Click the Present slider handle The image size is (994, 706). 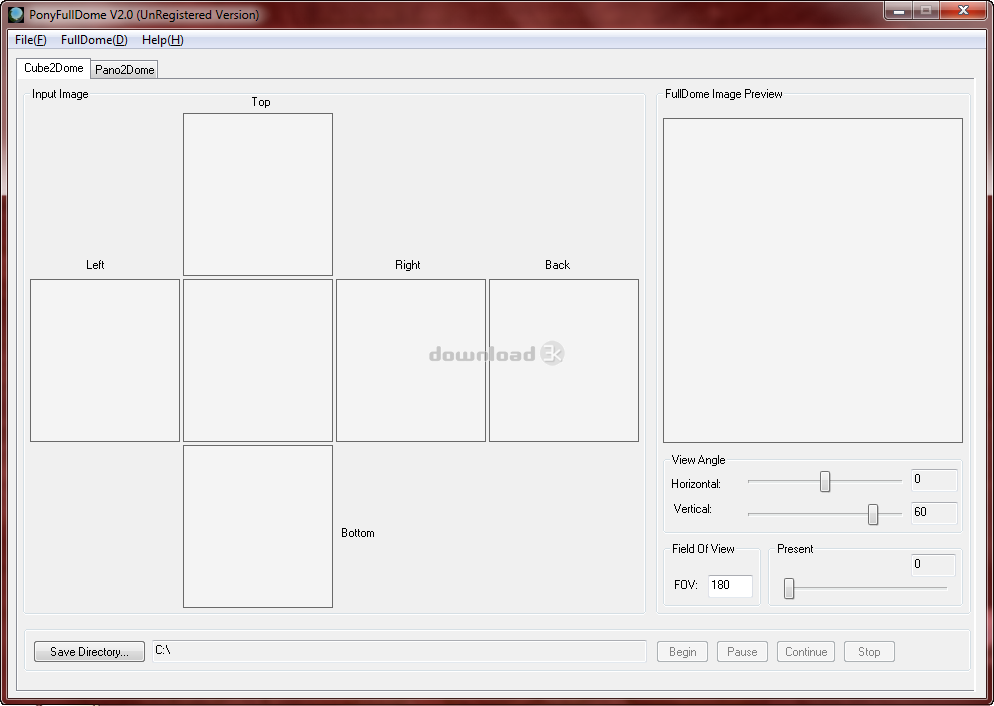pos(789,588)
